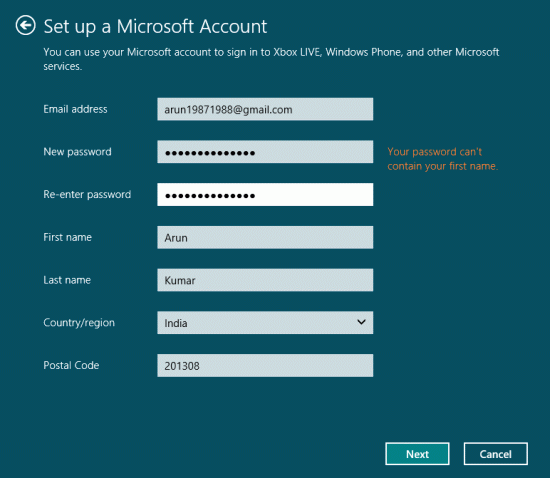Click the 'Re-enter password' label

[x=87, y=195]
